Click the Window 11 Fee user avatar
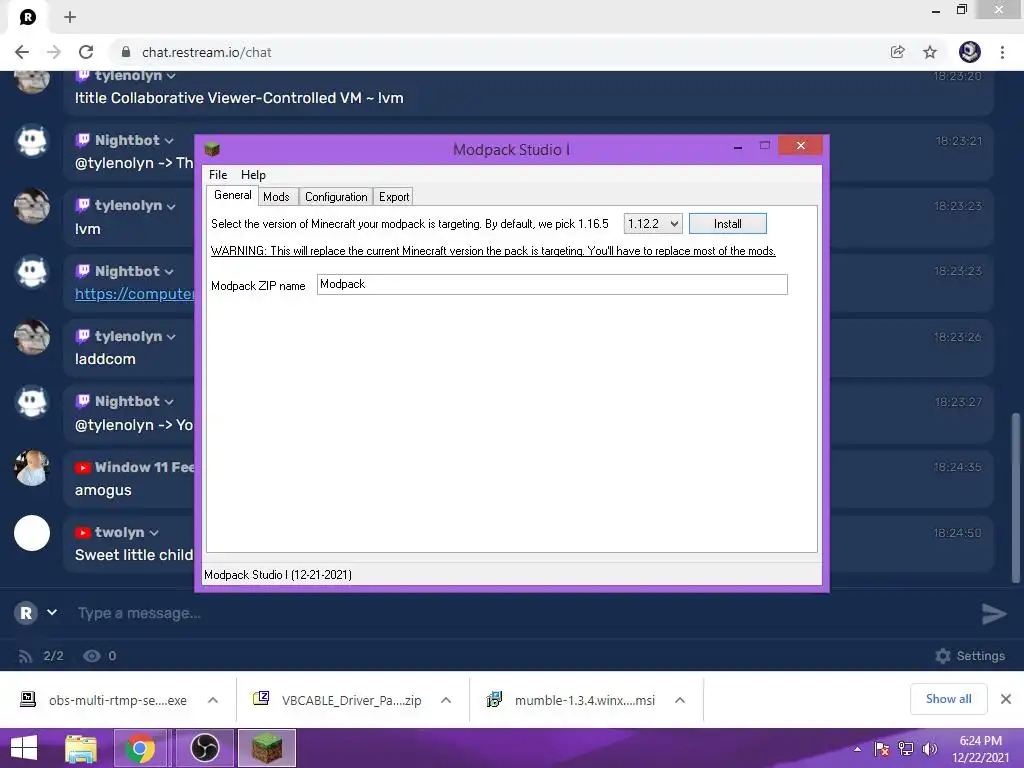The height and width of the screenshot is (768, 1024). click(x=32, y=468)
